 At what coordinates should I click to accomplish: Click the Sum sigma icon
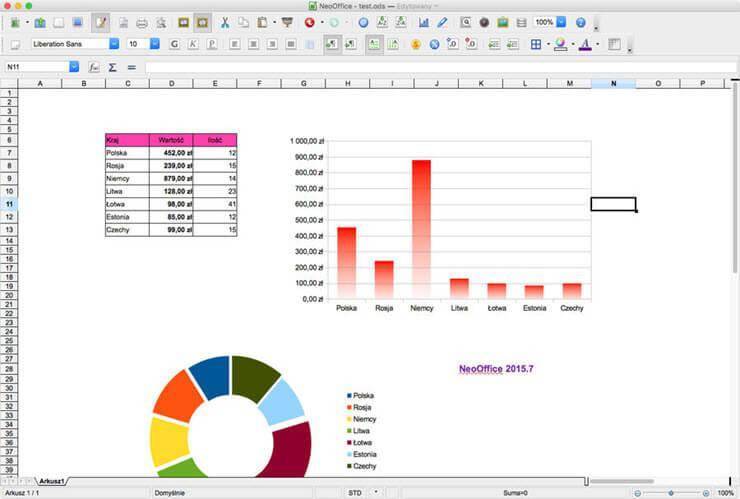coord(112,67)
